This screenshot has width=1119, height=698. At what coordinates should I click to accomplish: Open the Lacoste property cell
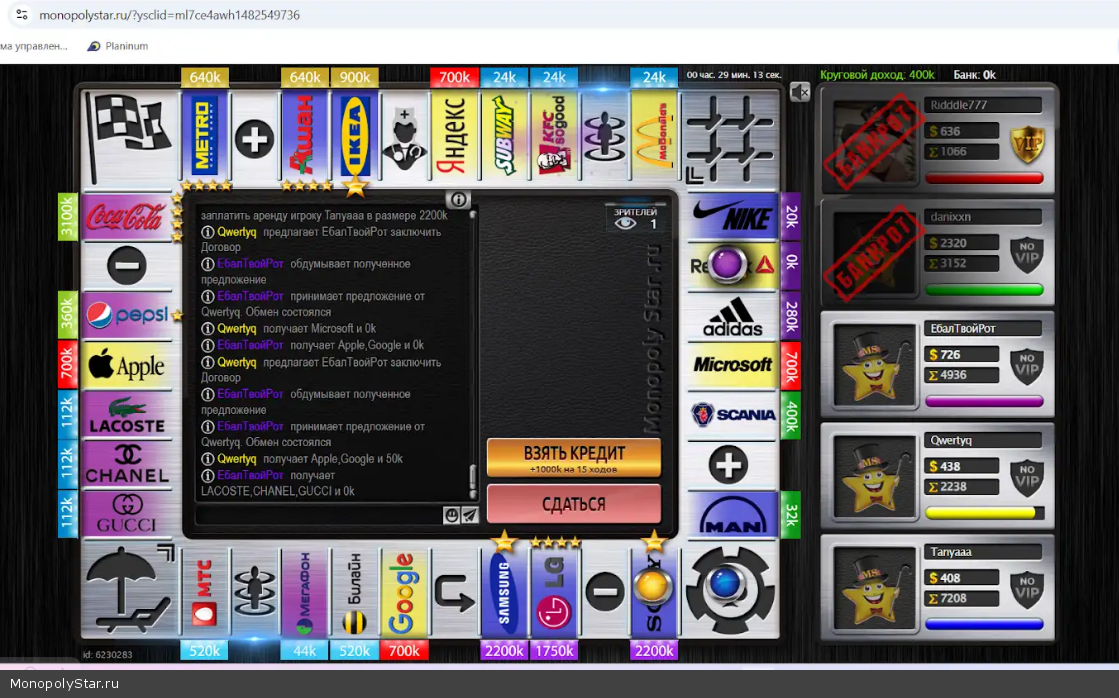pyautogui.click(x=126, y=415)
